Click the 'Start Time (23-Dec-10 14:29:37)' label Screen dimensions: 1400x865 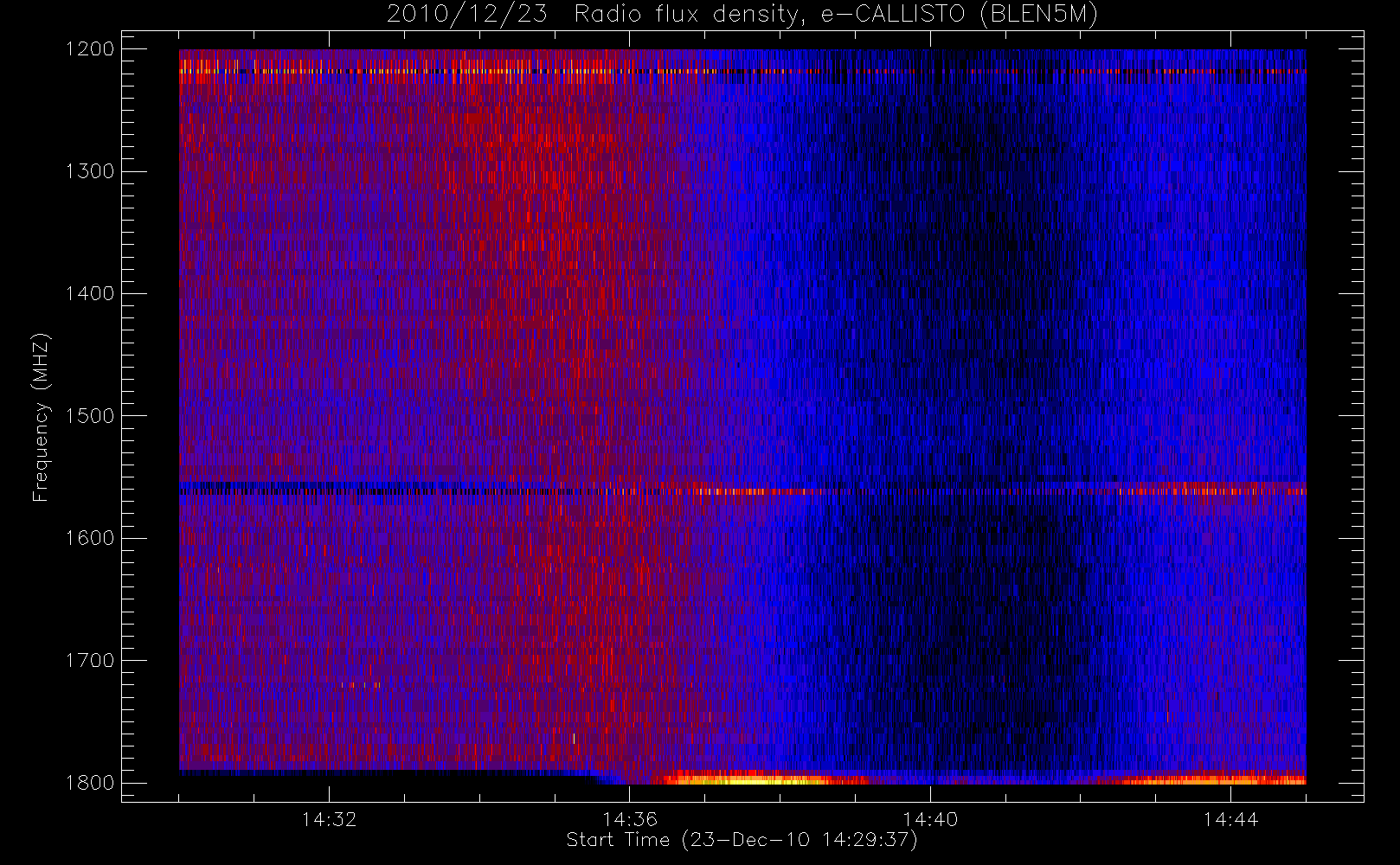click(742, 840)
